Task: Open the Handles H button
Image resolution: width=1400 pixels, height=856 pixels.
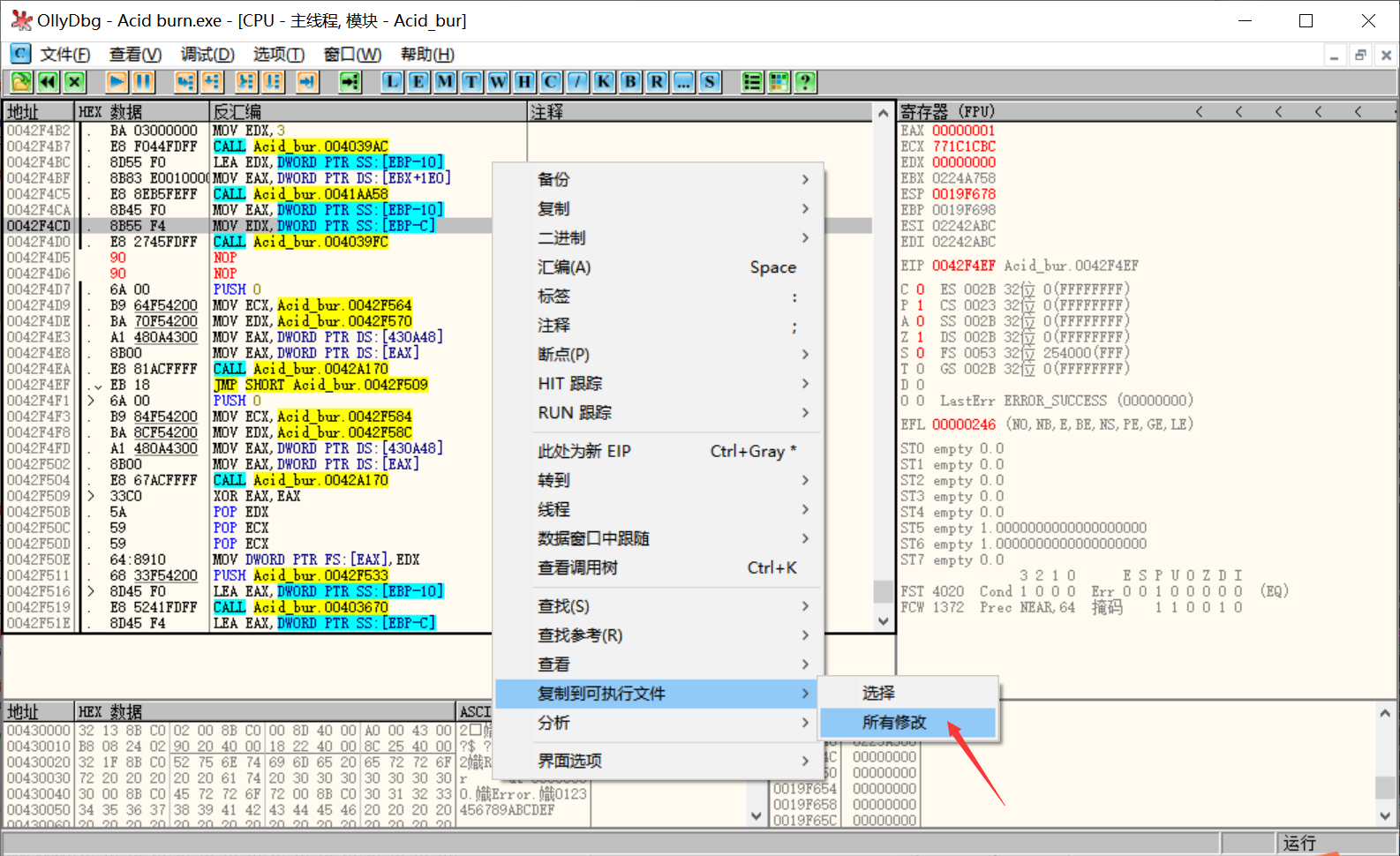Action: (x=524, y=82)
